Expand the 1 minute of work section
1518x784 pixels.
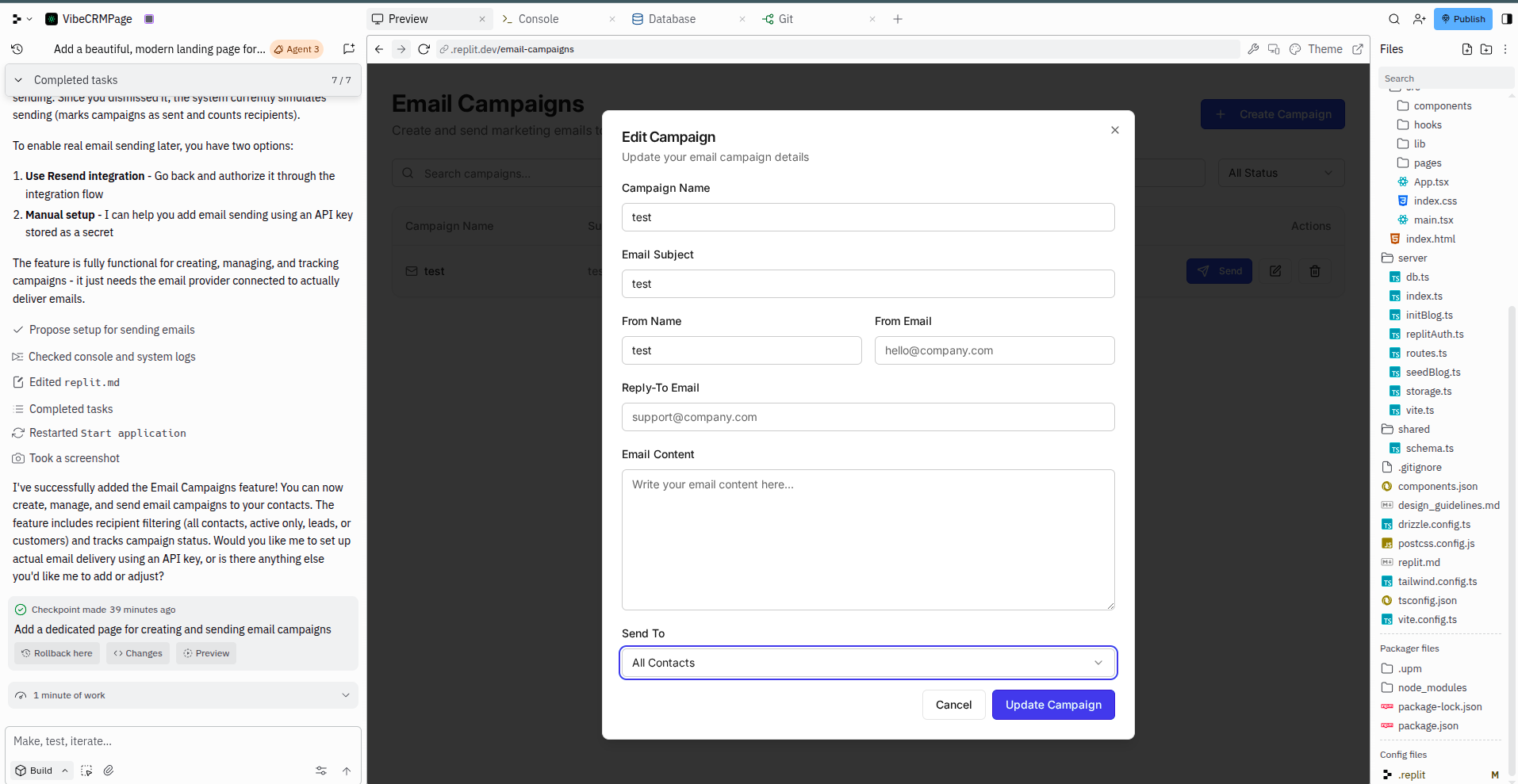pyautogui.click(x=345, y=695)
